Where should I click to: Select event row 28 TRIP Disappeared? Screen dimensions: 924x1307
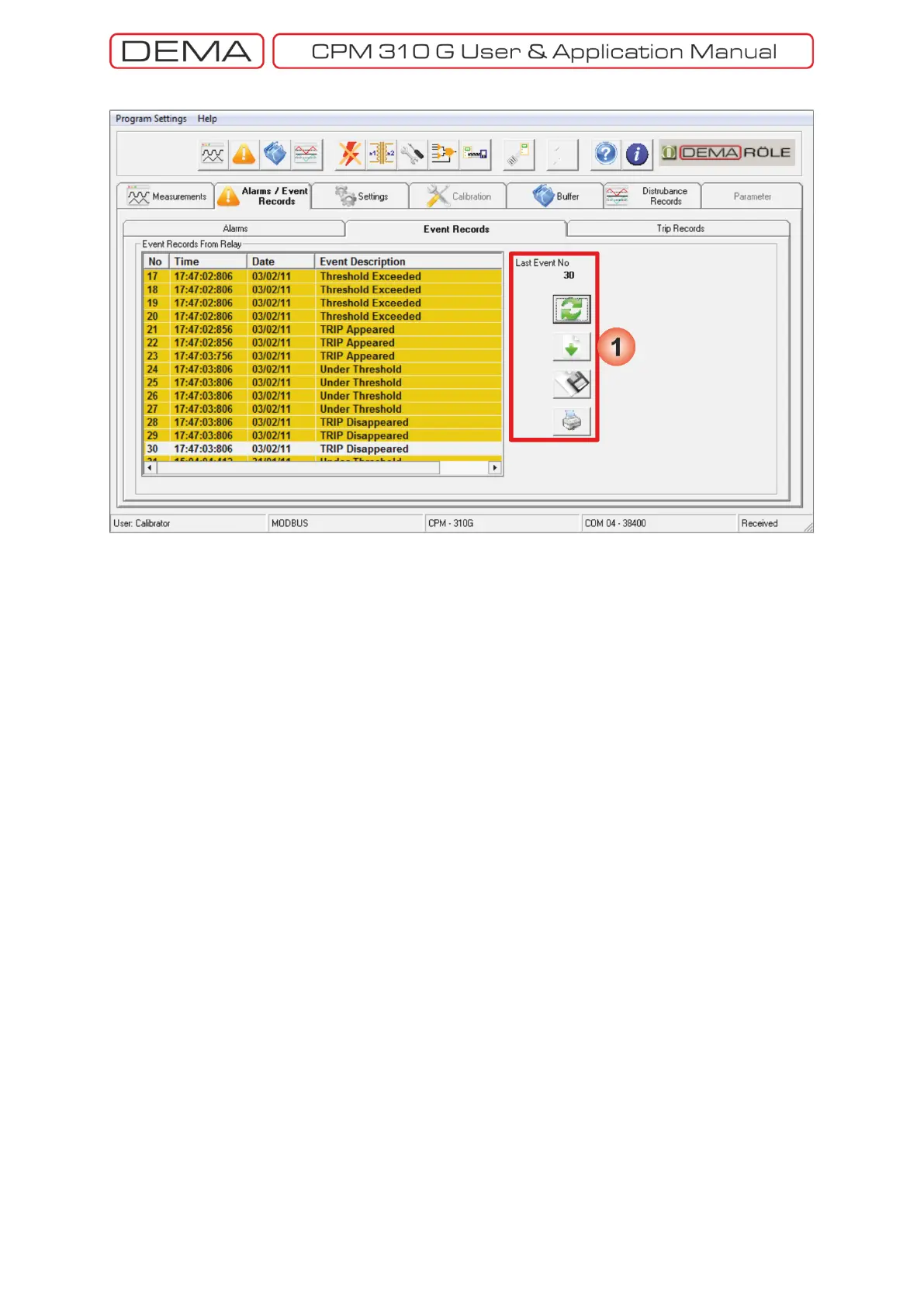[323, 422]
